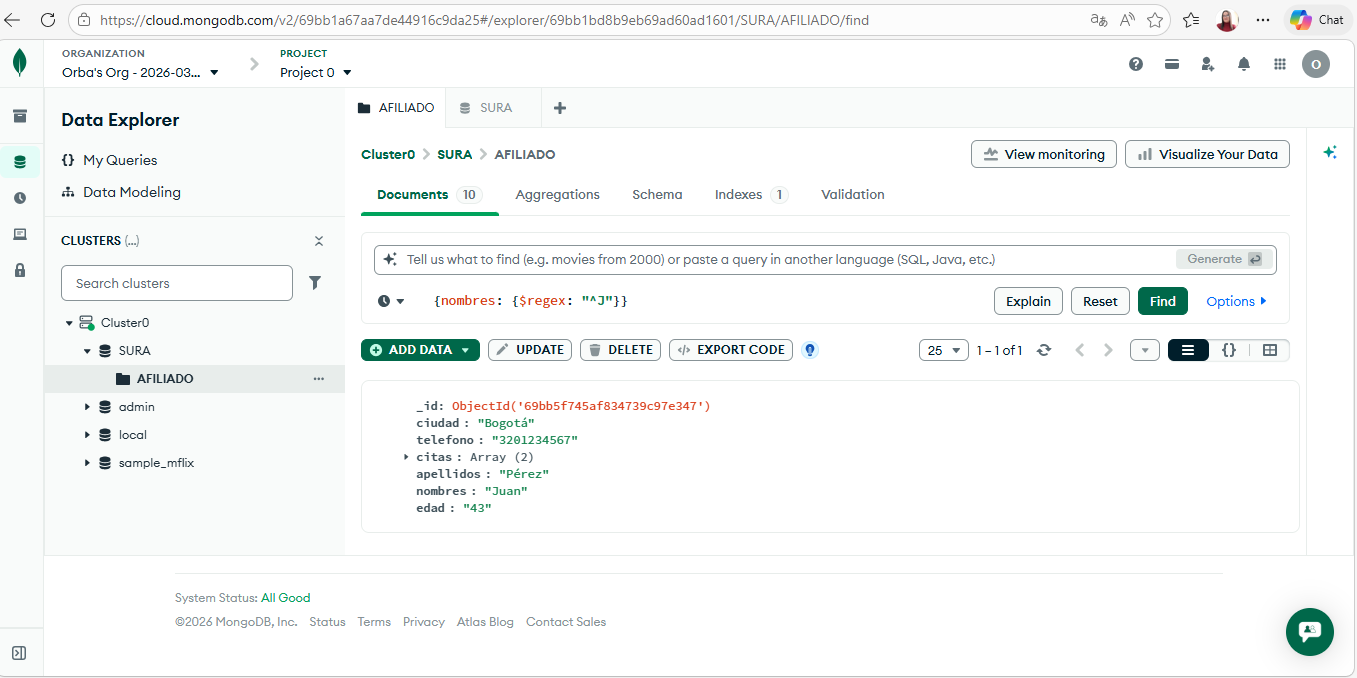The image size is (1357, 678).
Task: Open the documents per page dropdown
Action: 943,350
